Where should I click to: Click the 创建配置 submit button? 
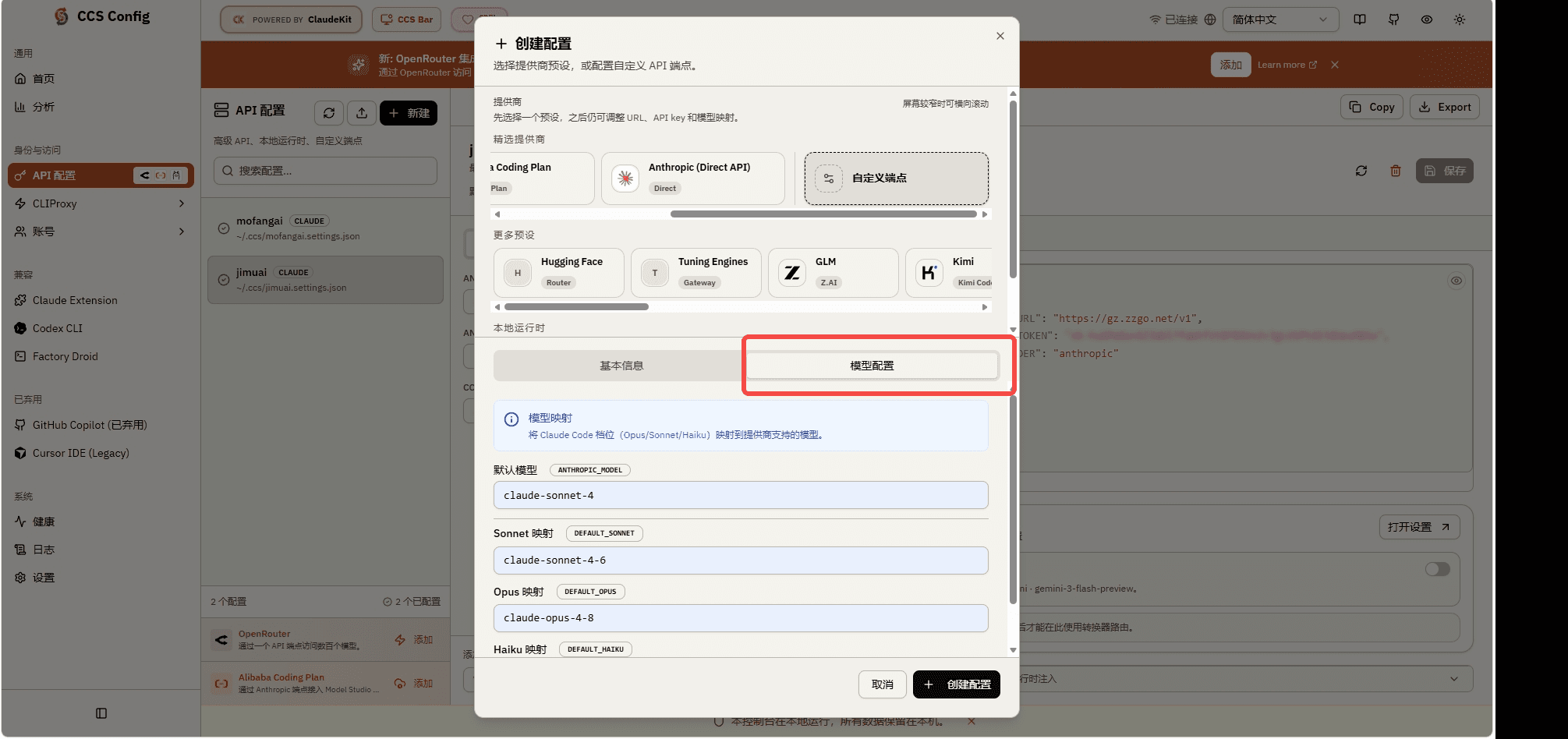coord(957,684)
